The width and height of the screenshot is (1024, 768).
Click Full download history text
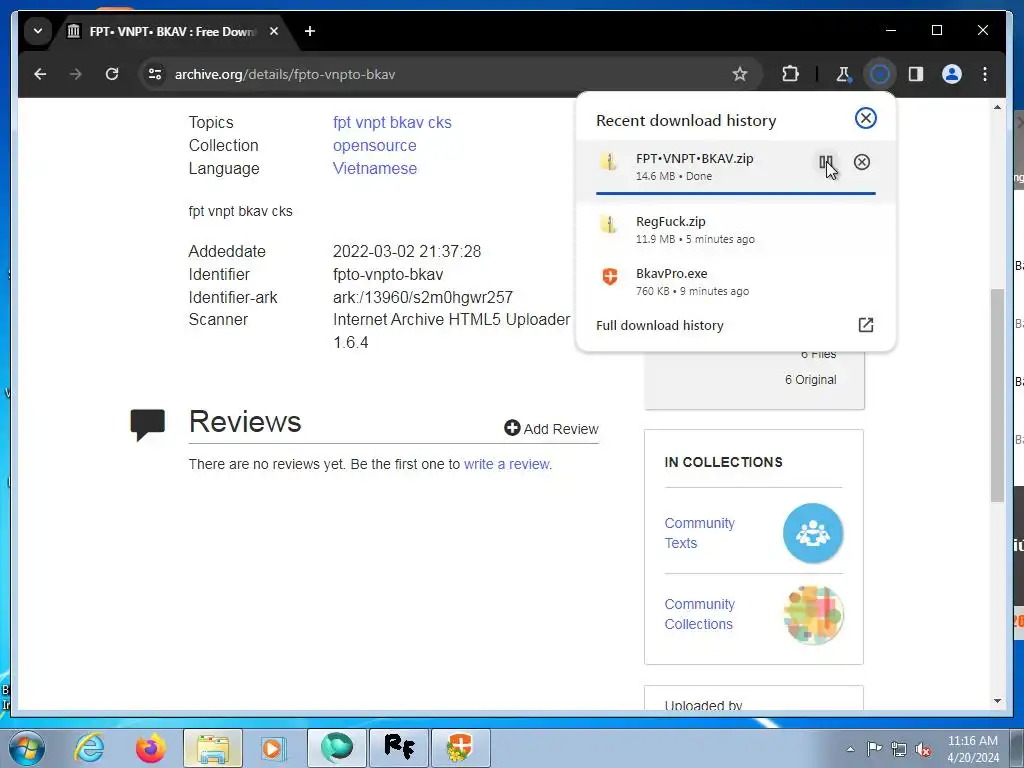660,325
